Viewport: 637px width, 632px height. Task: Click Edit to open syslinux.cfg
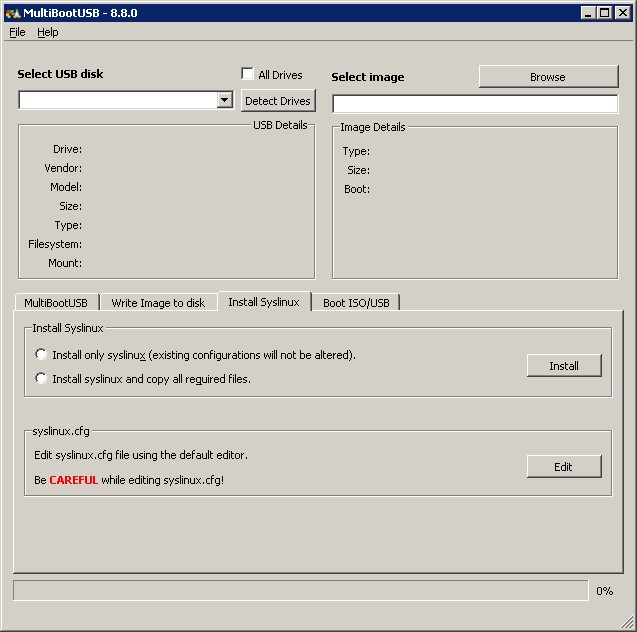coord(564,467)
